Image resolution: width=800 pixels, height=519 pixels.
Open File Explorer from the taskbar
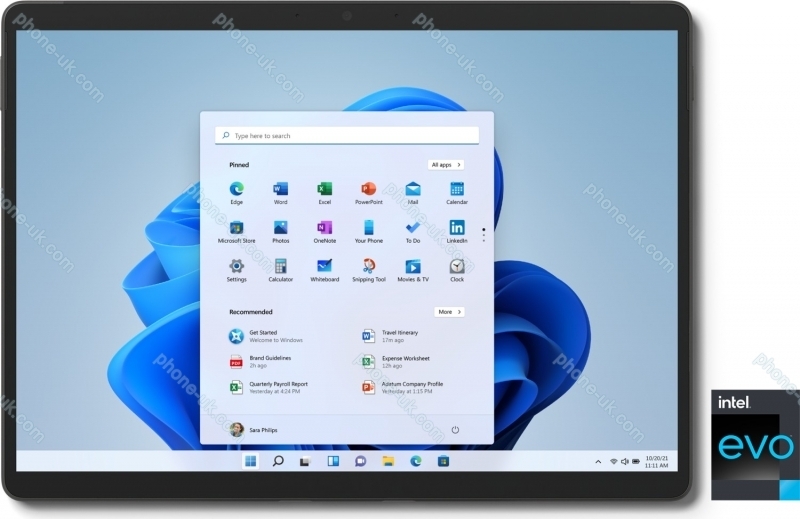click(x=388, y=461)
